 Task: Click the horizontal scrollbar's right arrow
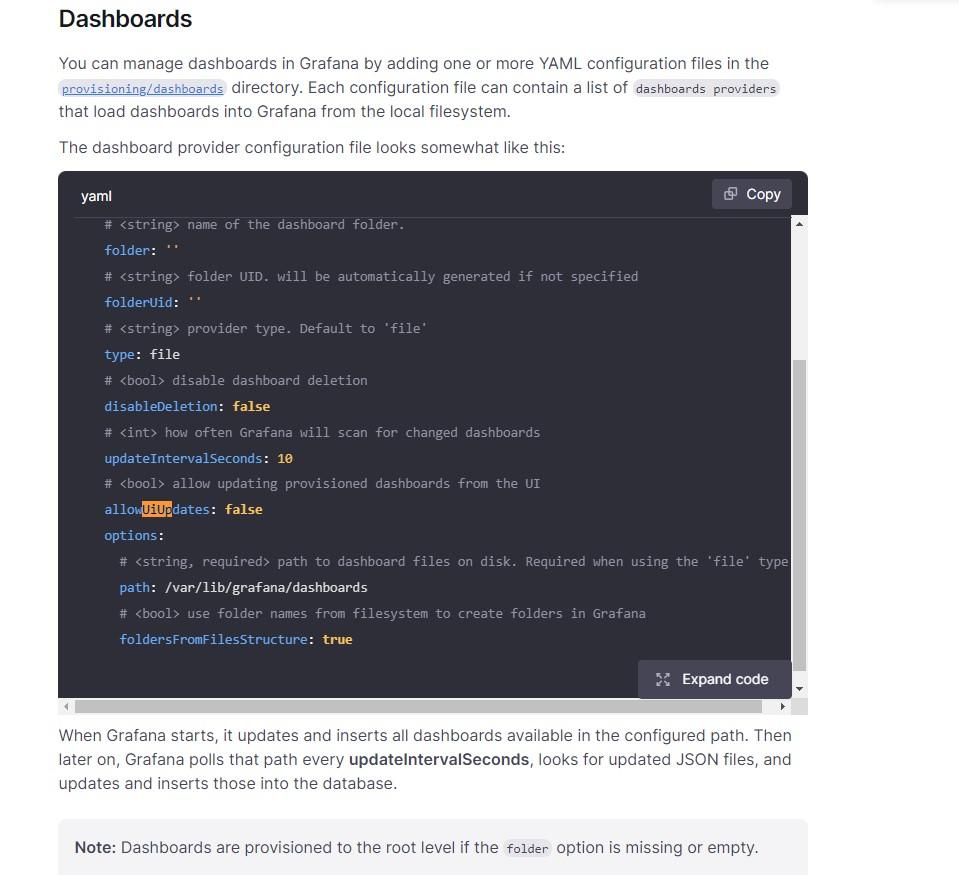point(782,706)
